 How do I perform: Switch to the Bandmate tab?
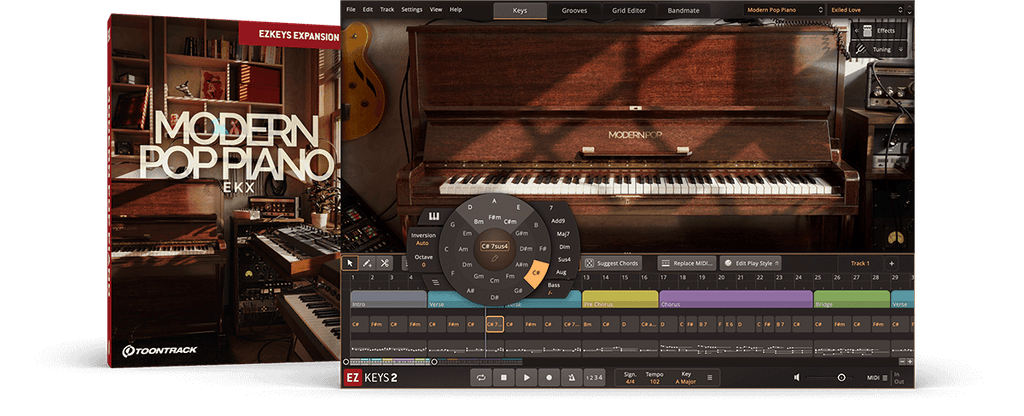tap(682, 10)
